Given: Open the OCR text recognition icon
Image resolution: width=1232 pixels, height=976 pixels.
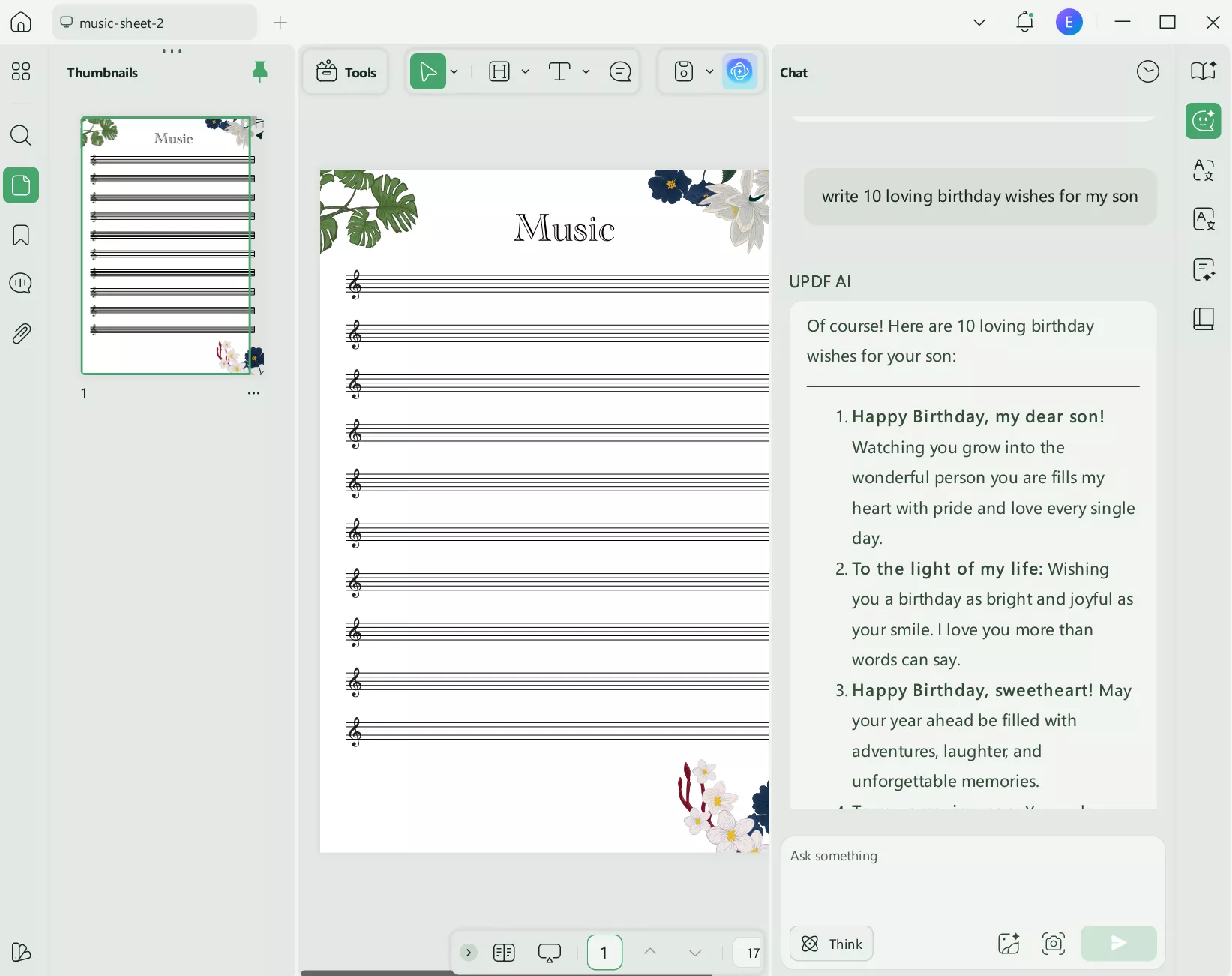Looking at the screenshot, I should 1204,219.
